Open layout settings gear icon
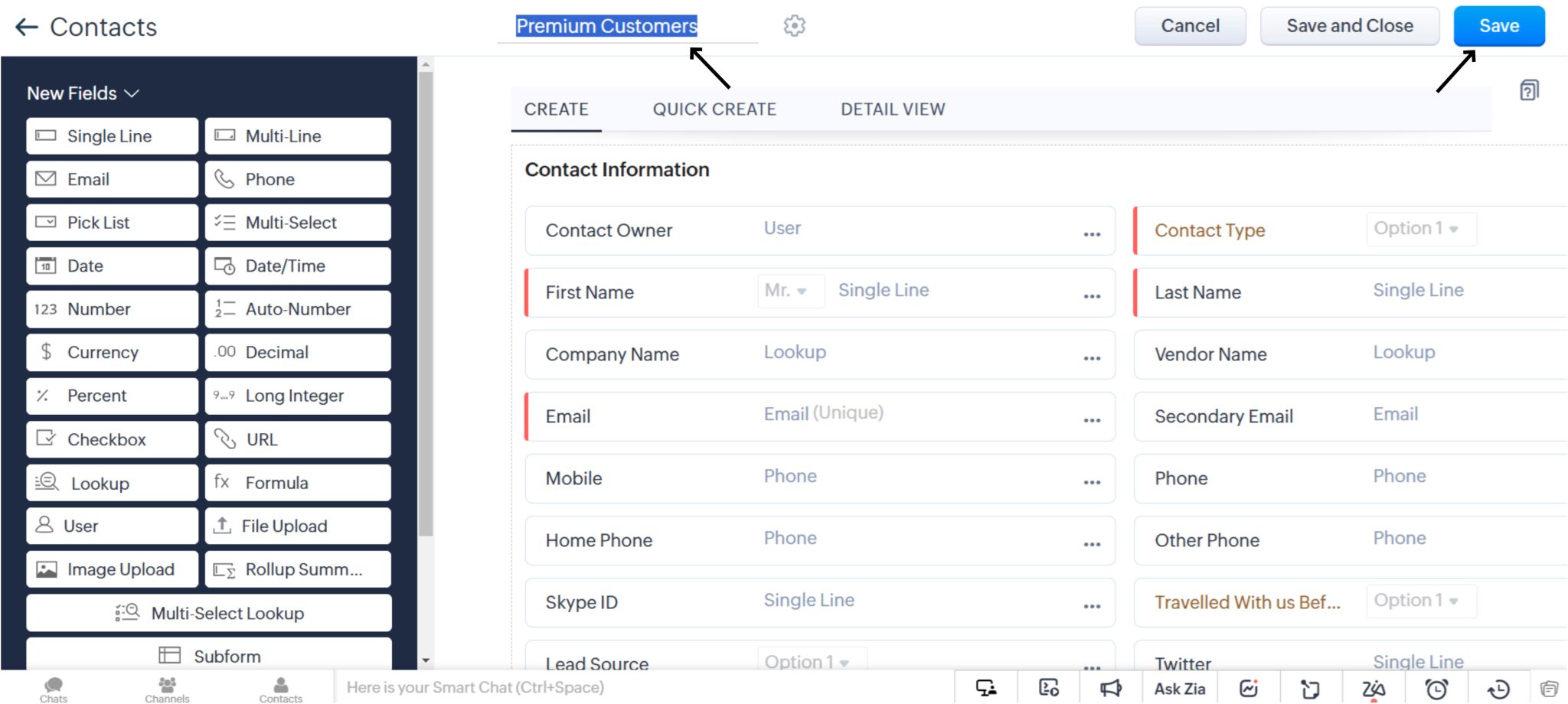 [795, 26]
